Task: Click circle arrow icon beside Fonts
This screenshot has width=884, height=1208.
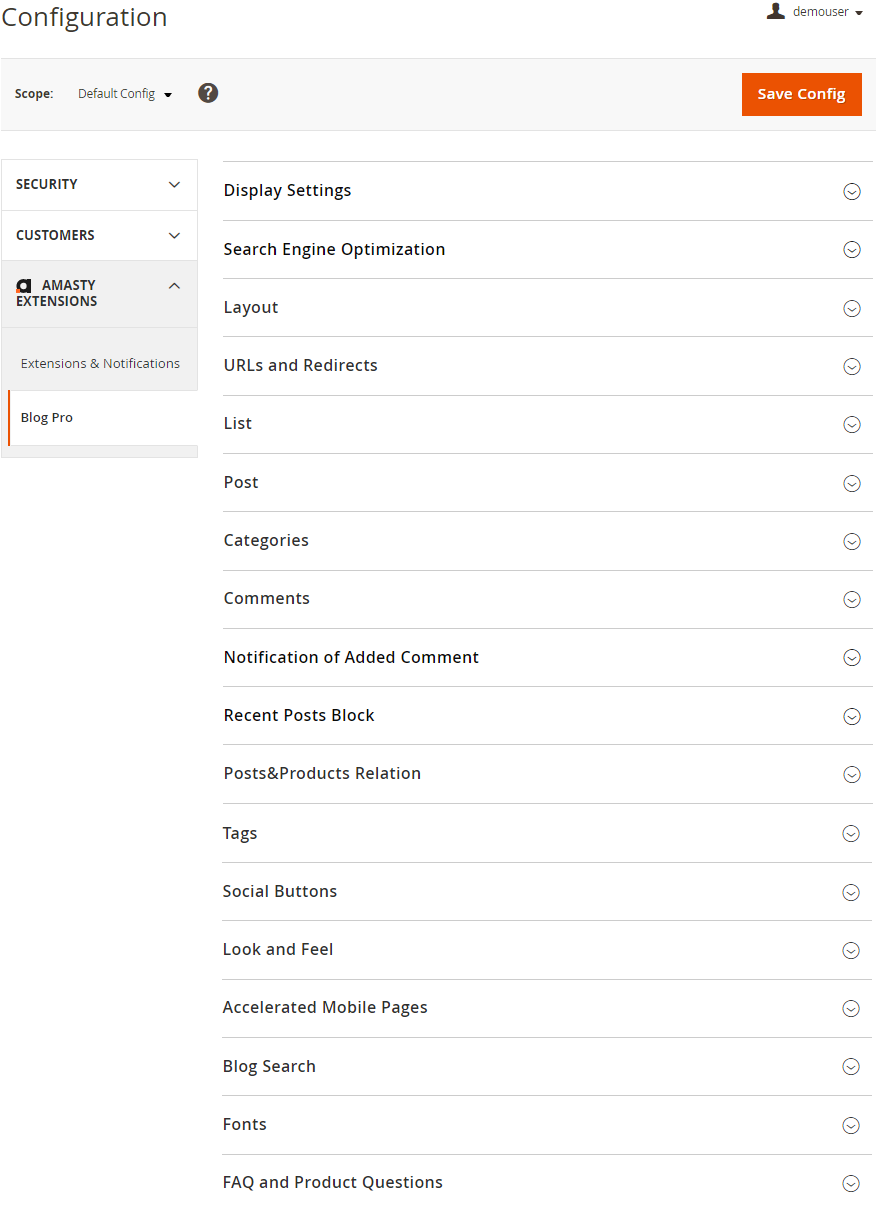Action: tap(851, 1125)
